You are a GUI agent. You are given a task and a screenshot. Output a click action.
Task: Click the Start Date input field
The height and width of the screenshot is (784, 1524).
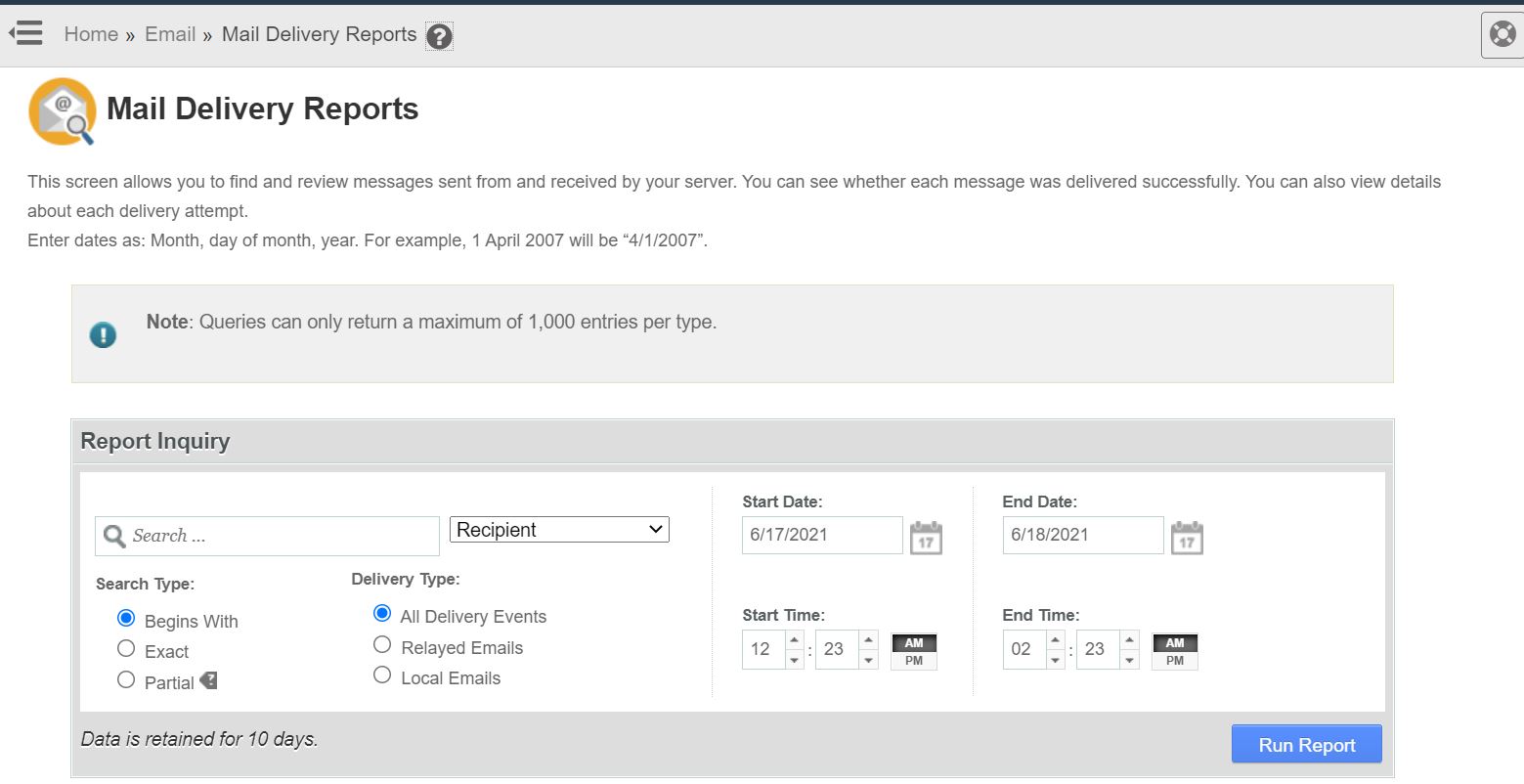(x=821, y=535)
